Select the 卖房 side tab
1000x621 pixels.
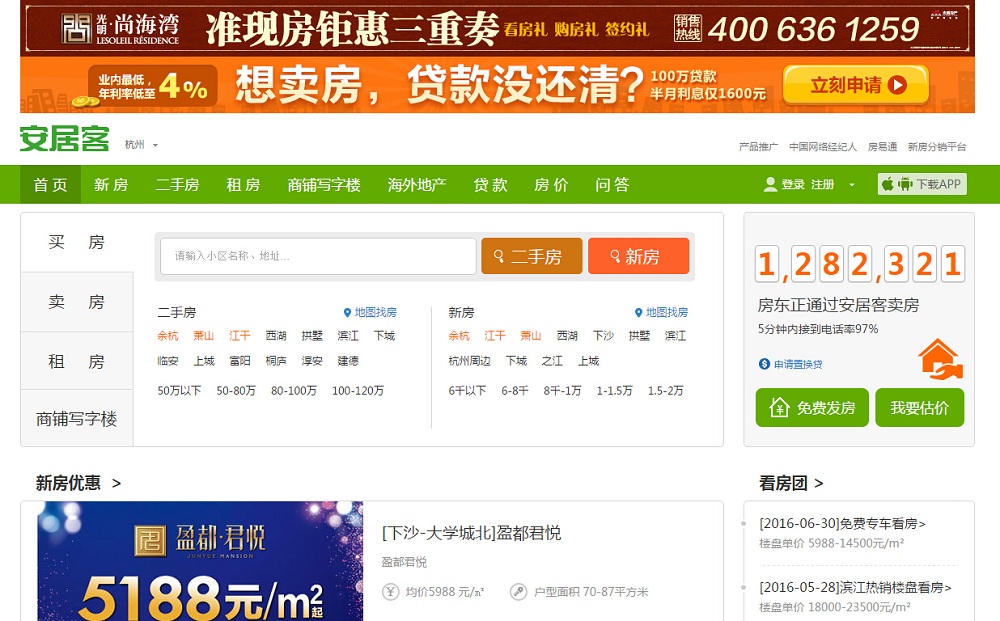point(77,302)
